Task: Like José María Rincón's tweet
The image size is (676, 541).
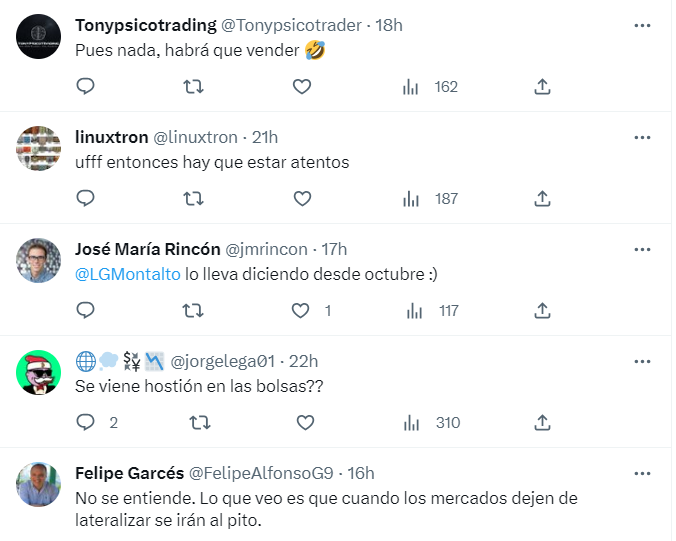Action: click(302, 311)
